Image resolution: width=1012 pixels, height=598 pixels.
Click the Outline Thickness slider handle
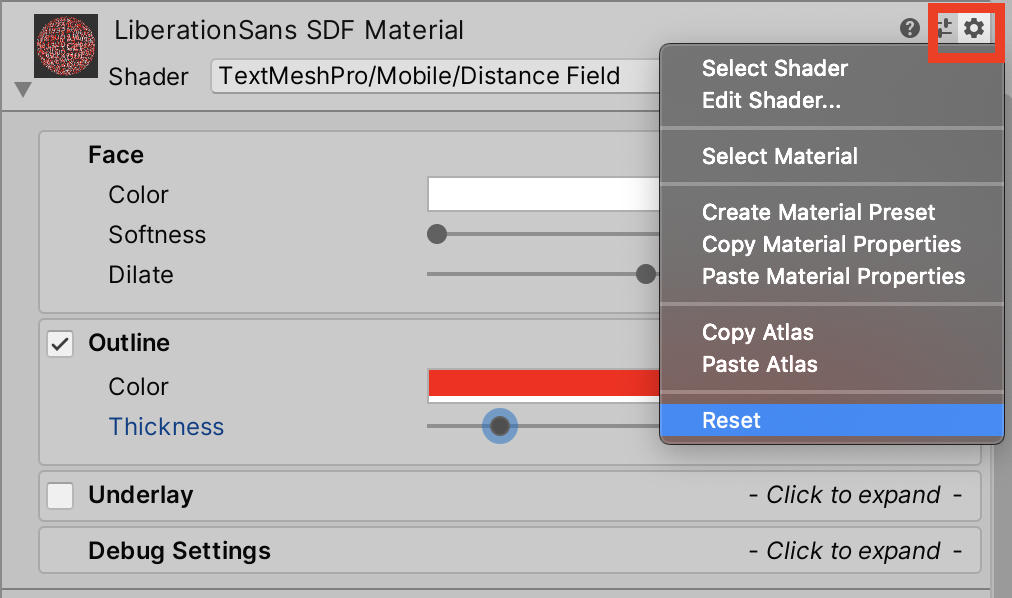(x=500, y=427)
